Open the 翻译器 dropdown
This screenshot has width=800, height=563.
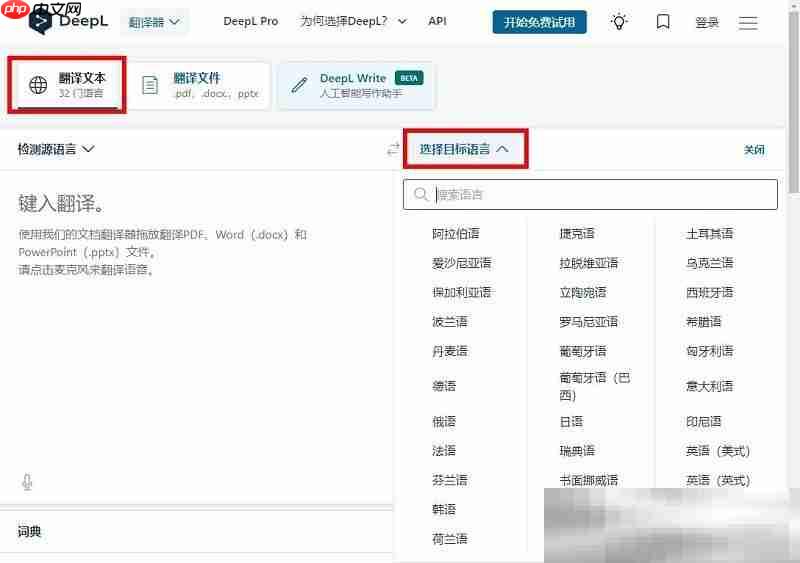(x=154, y=22)
